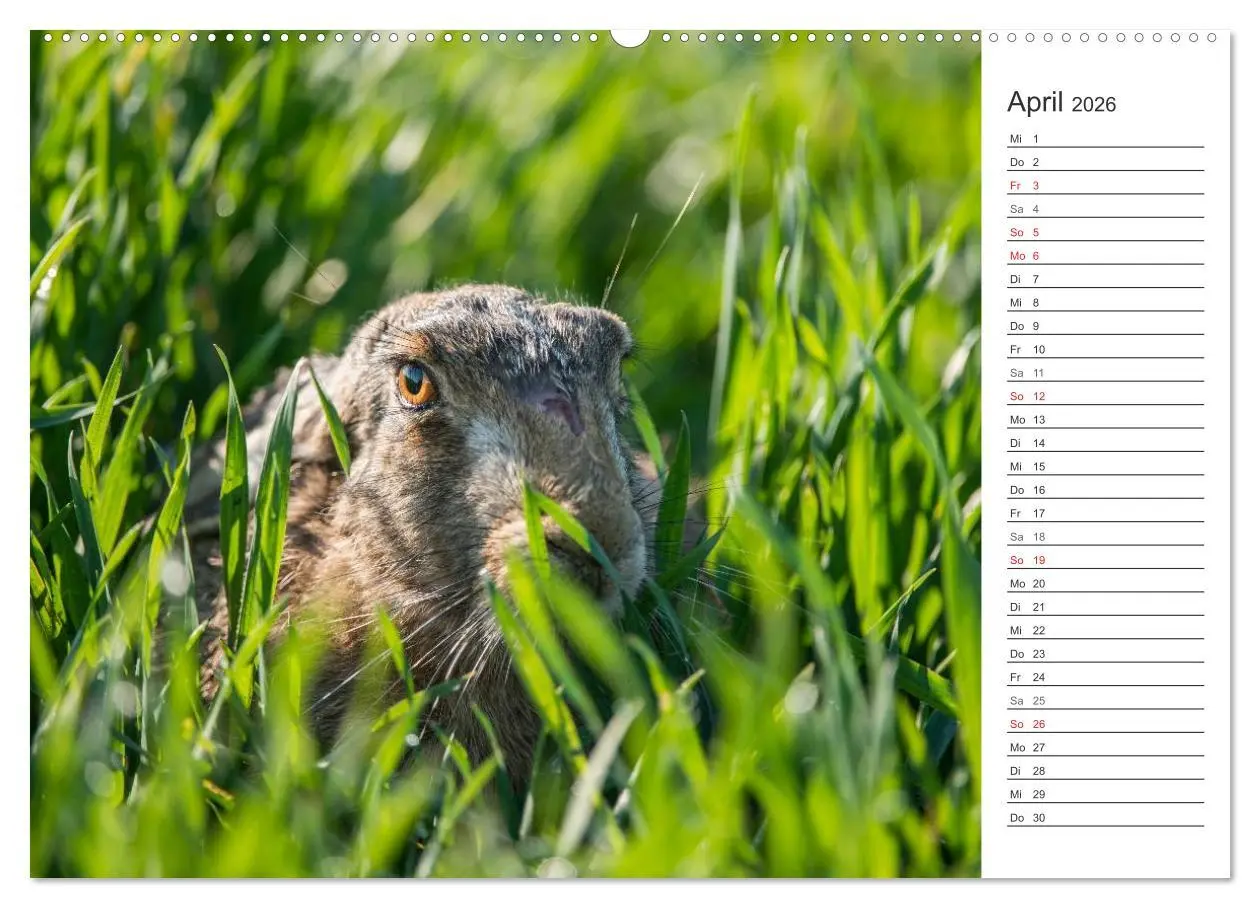
Task: Select the Saturday row Sa 25
Action: pyautogui.click(x=1104, y=701)
